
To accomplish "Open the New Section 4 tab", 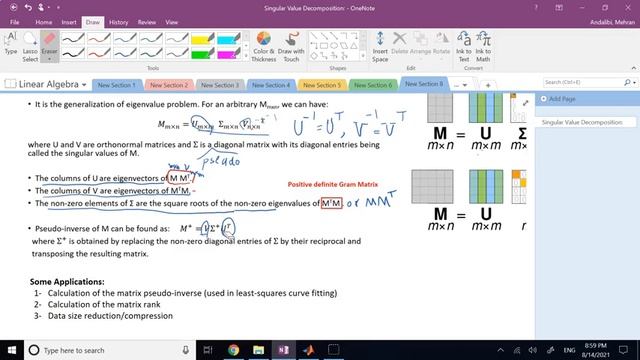I will [x=271, y=85].
